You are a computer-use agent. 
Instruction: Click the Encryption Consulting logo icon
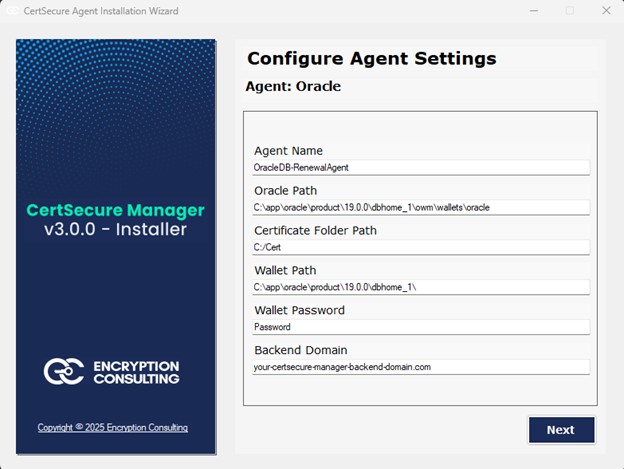click(64, 372)
